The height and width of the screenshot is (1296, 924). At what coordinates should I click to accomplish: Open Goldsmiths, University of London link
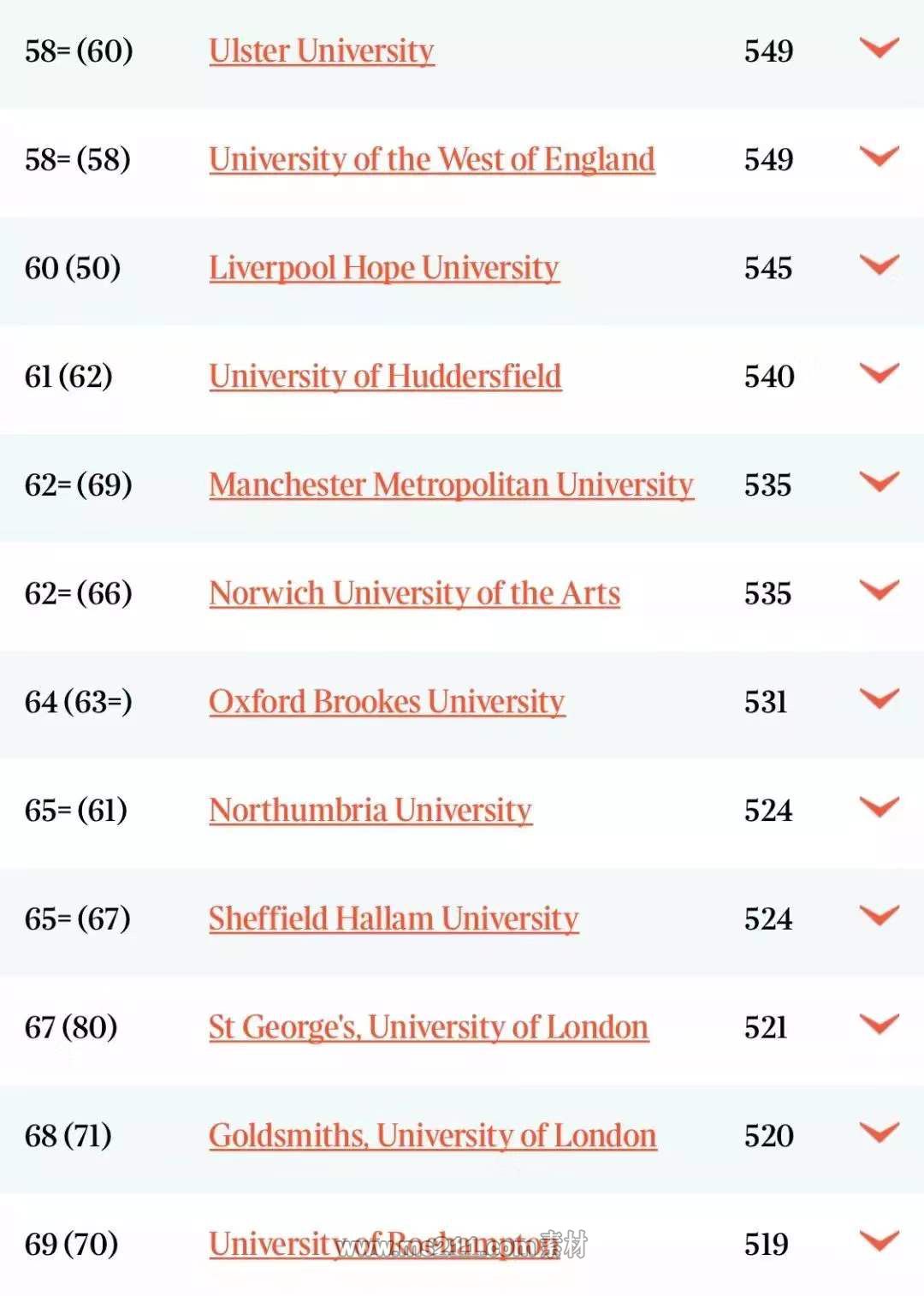(432, 1136)
